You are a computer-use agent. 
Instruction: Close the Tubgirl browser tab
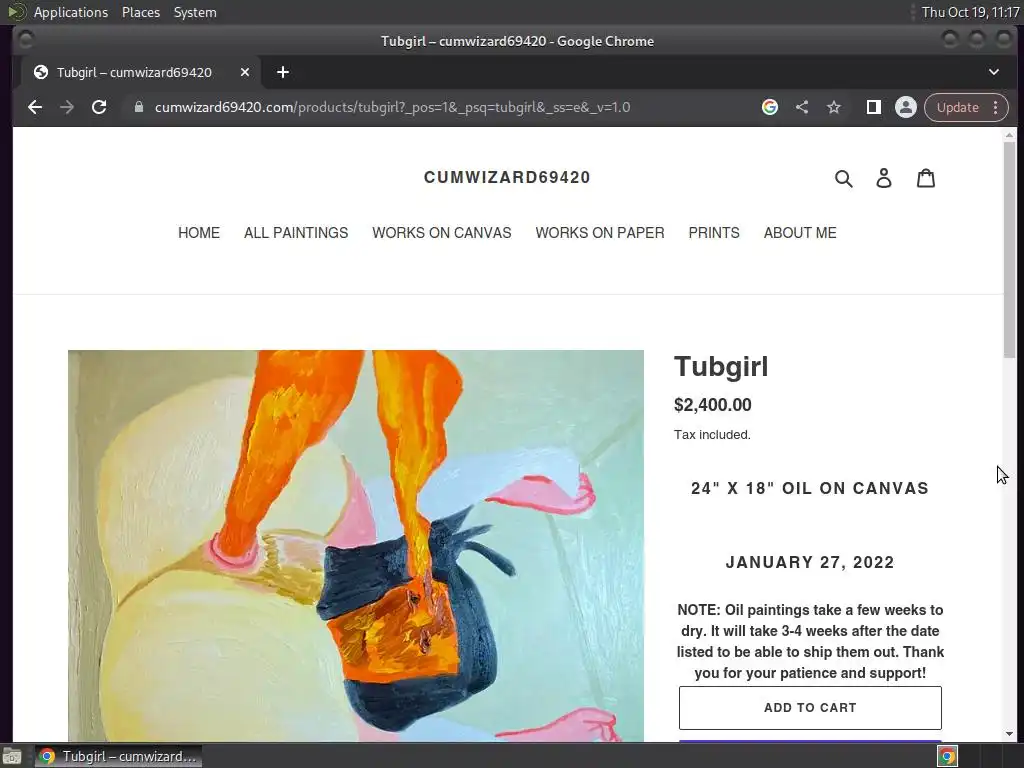coord(245,72)
